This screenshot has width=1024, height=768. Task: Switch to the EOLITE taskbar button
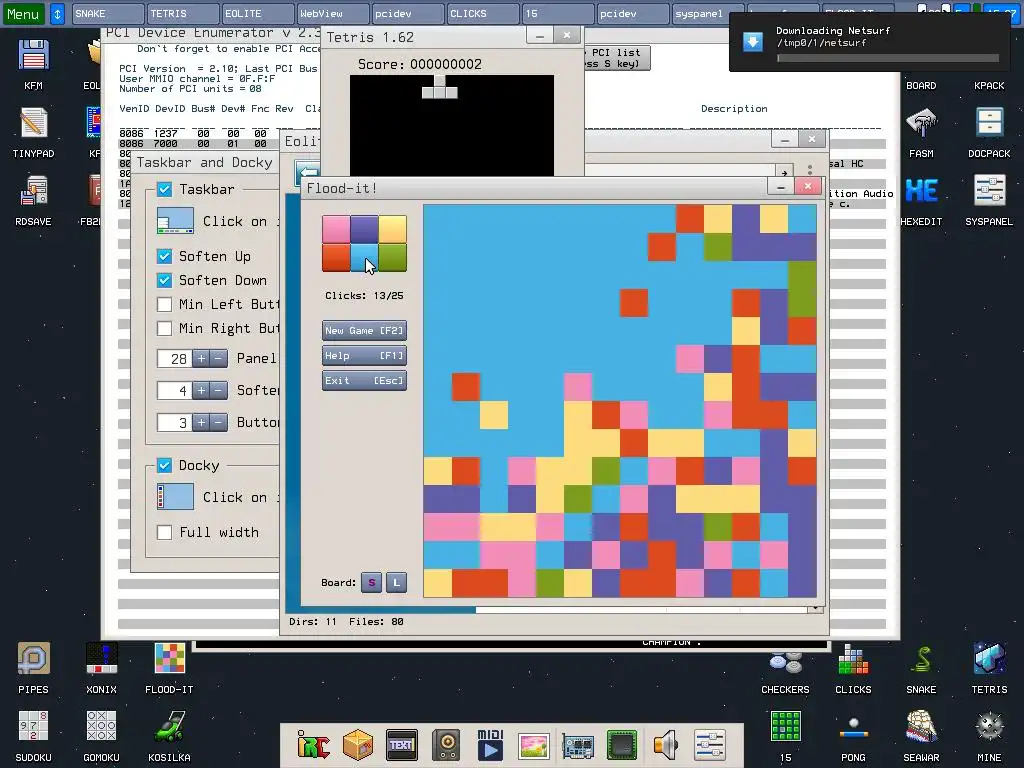click(257, 14)
